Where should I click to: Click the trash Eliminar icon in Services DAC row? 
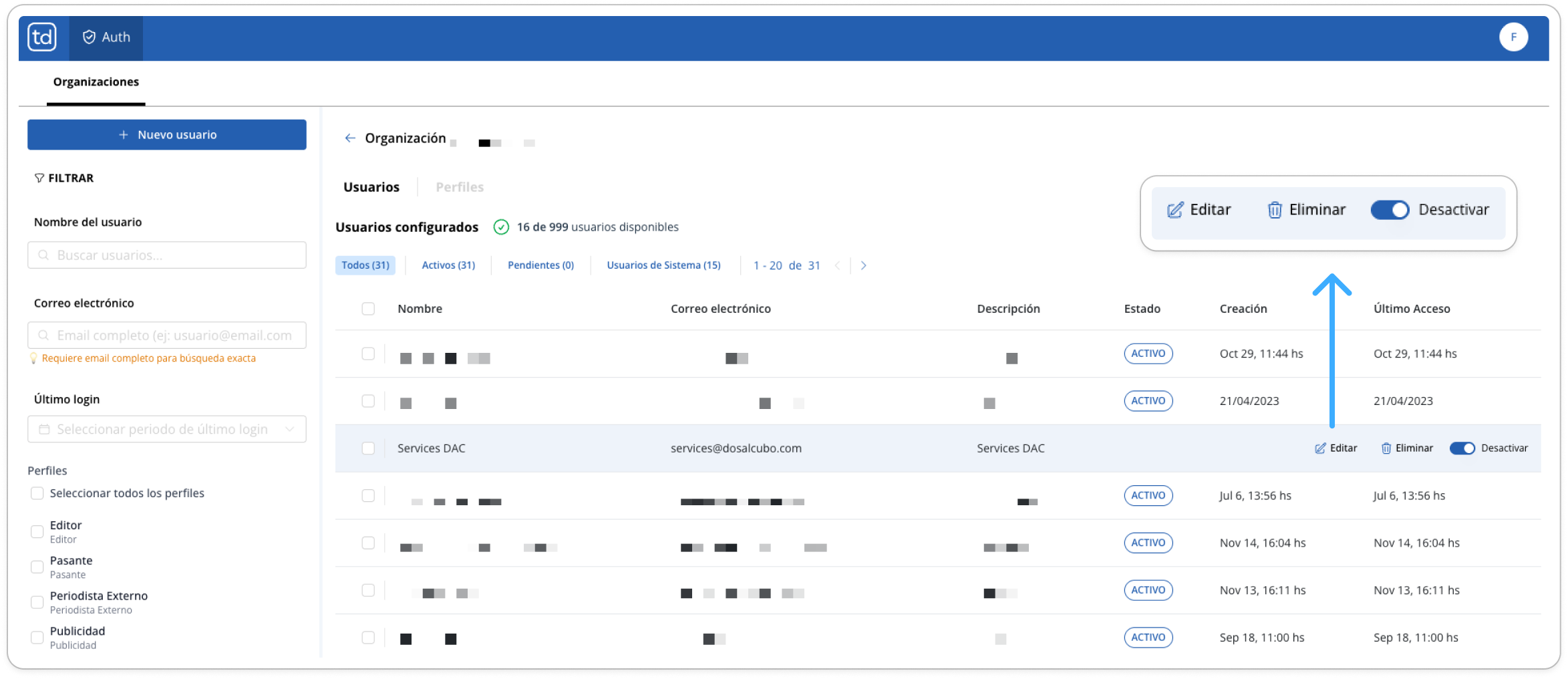tap(1386, 448)
